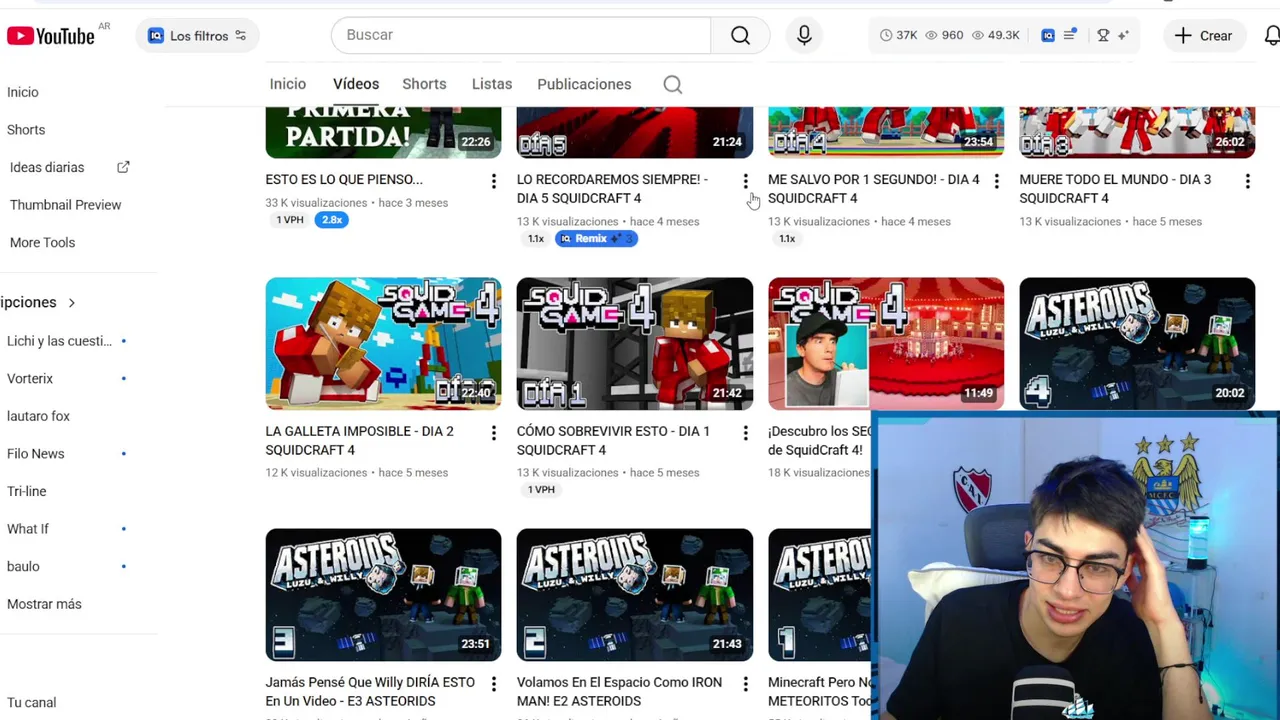Open the Vorterix subscription
1280x720 pixels.
point(30,378)
